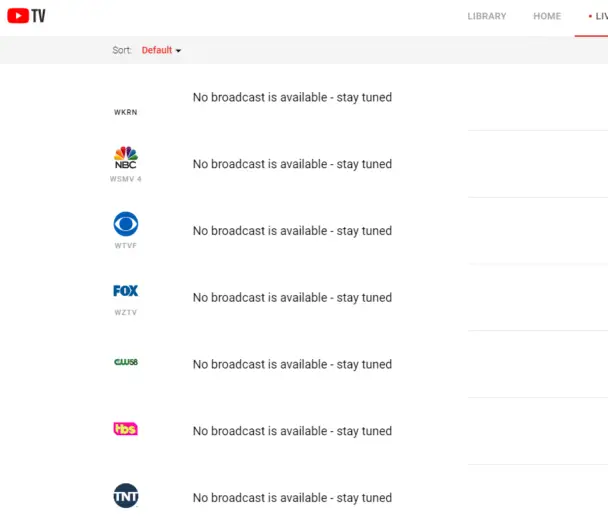Viewport: 608px width, 522px height.
Task: Open the WKRN no broadcast listing
Action: click(x=292, y=97)
